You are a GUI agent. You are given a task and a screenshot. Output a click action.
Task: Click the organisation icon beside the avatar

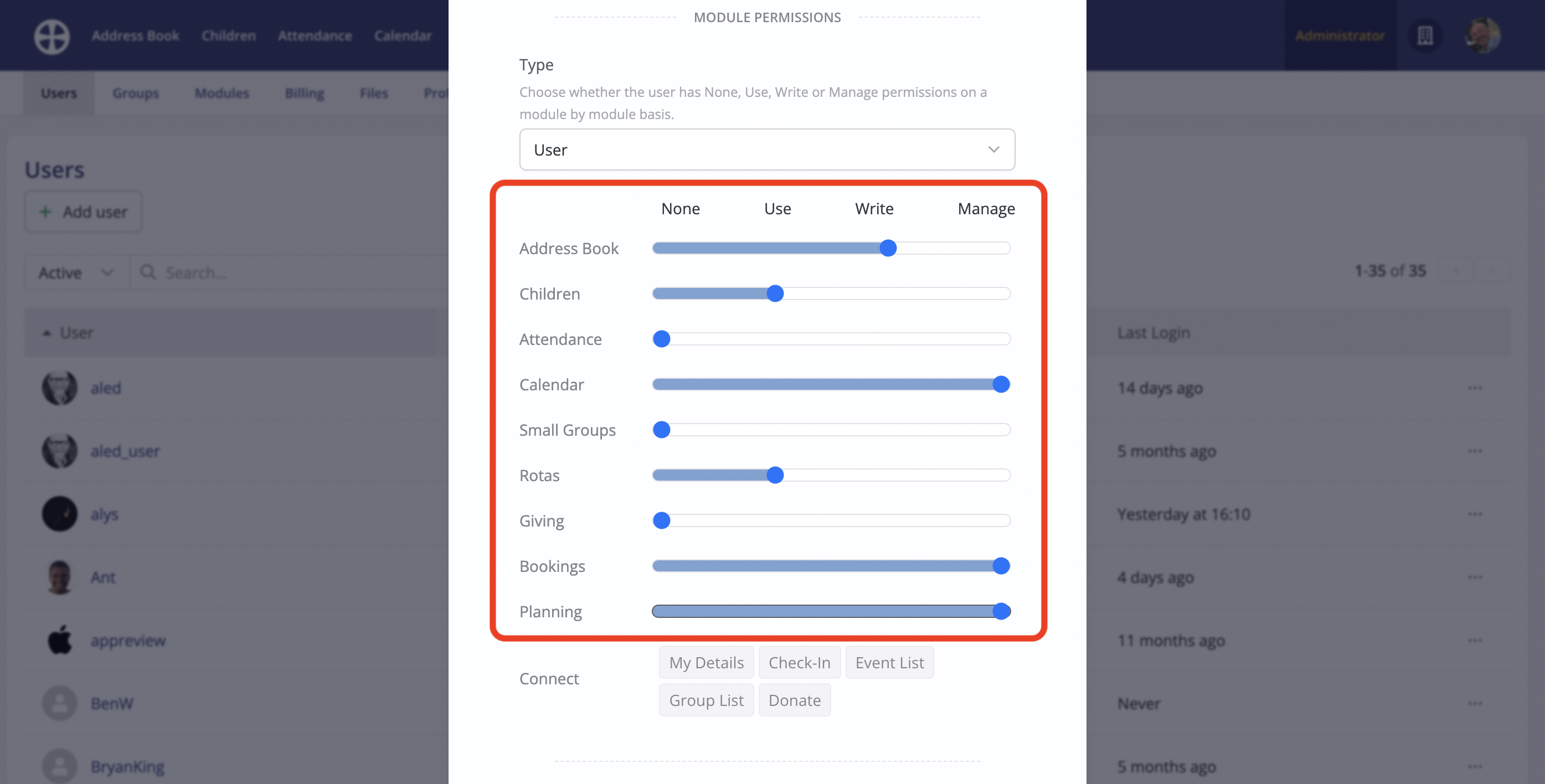(x=1425, y=36)
